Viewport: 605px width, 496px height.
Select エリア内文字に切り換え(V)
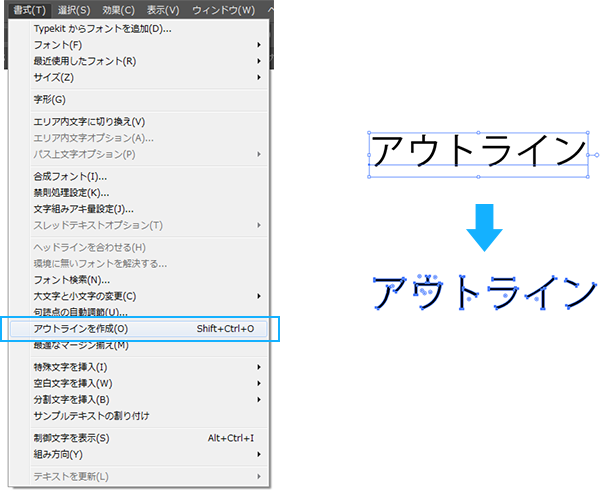(89, 122)
